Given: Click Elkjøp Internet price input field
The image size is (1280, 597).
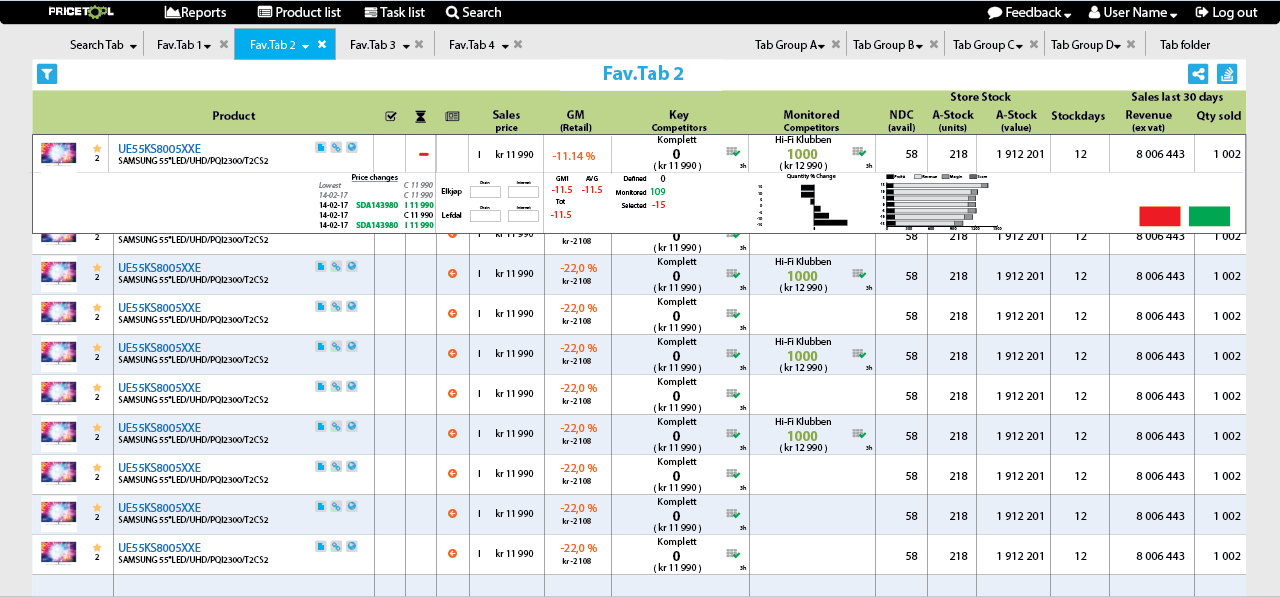Looking at the screenshot, I should click(x=523, y=191).
